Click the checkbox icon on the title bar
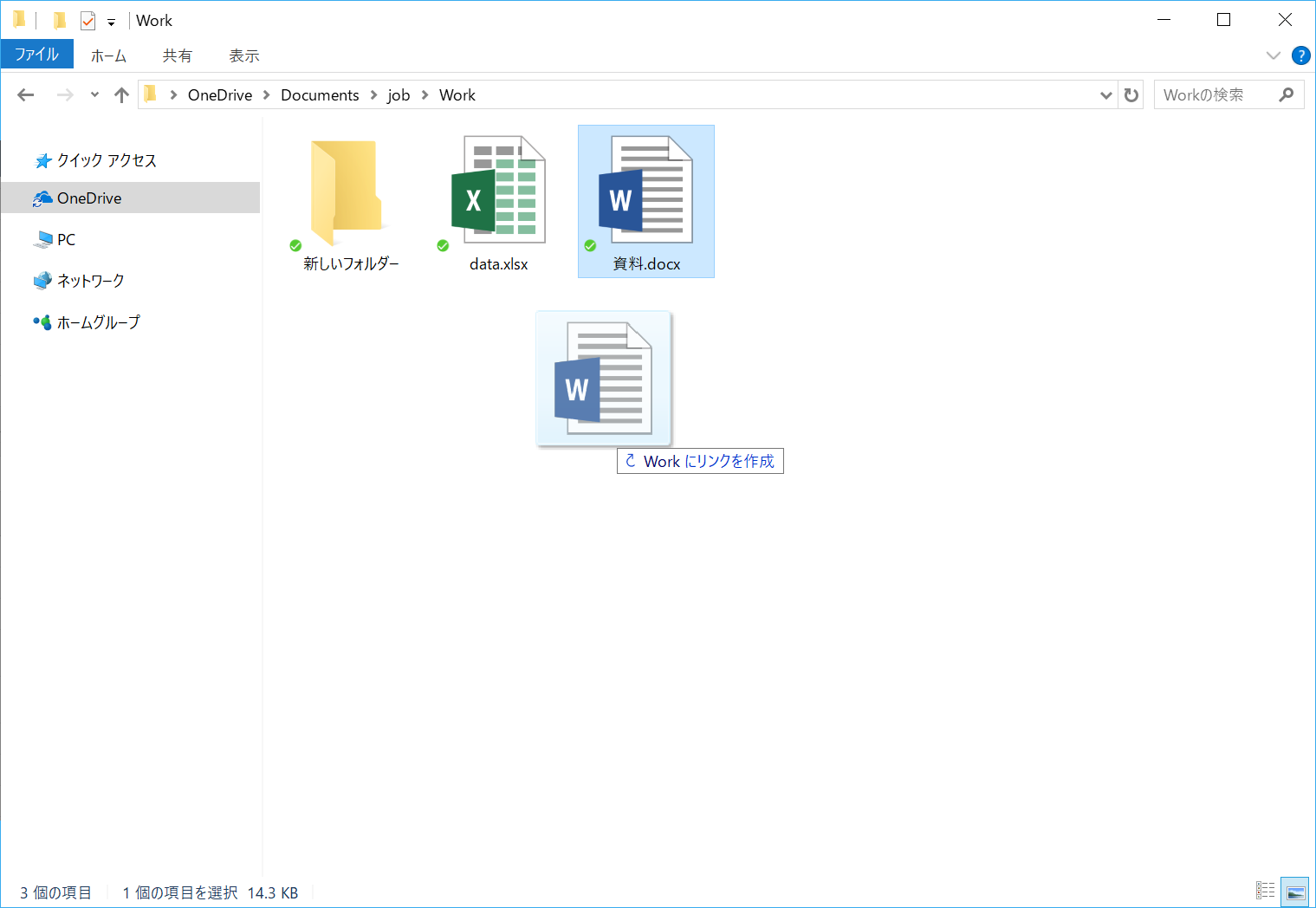The image size is (1316, 908). click(87, 19)
